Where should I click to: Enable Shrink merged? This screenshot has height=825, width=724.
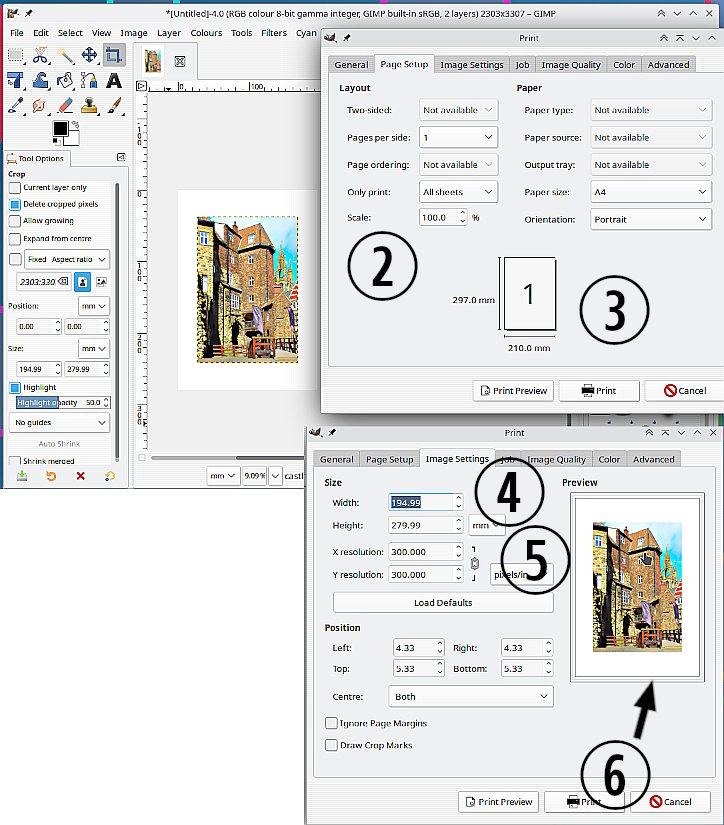(15, 461)
